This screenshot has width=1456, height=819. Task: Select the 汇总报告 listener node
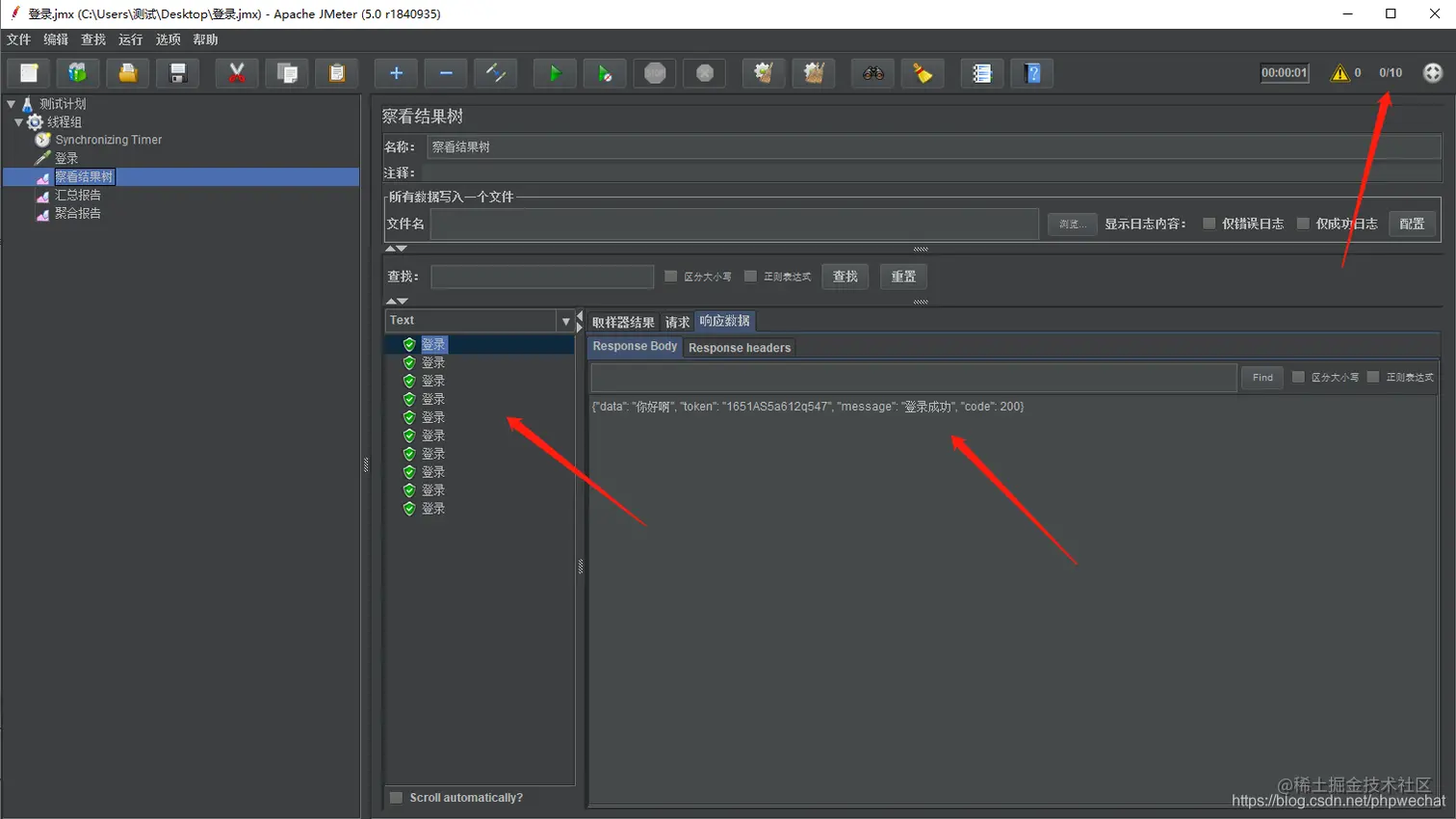[x=77, y=195]
